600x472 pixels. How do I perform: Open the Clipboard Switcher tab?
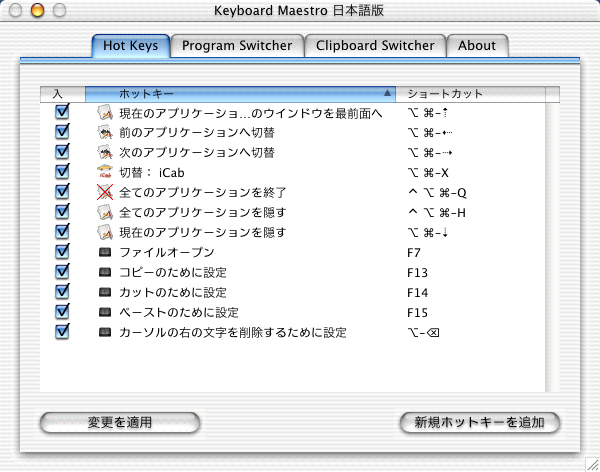point(375,46)
